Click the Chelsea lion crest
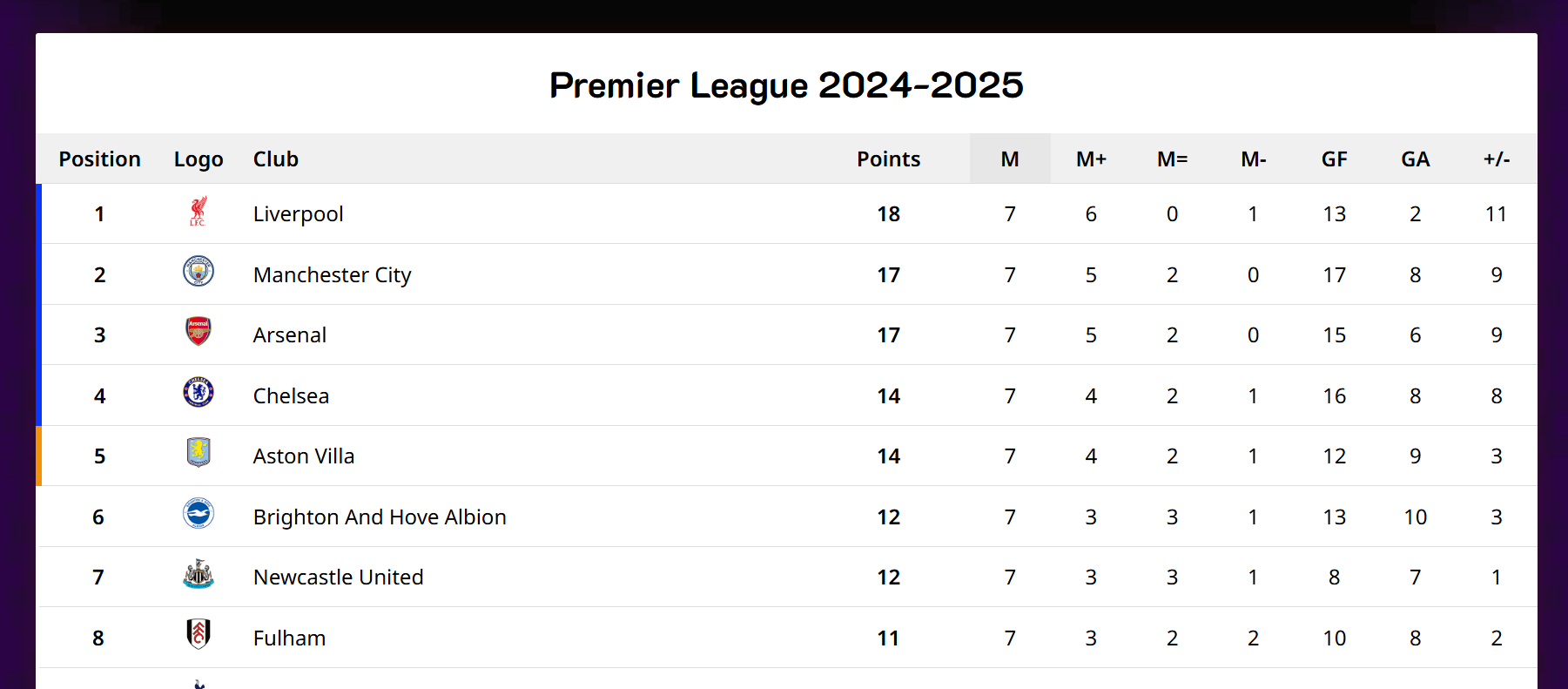The height and width of the screenshot is (689, 1568). [199, 392]
